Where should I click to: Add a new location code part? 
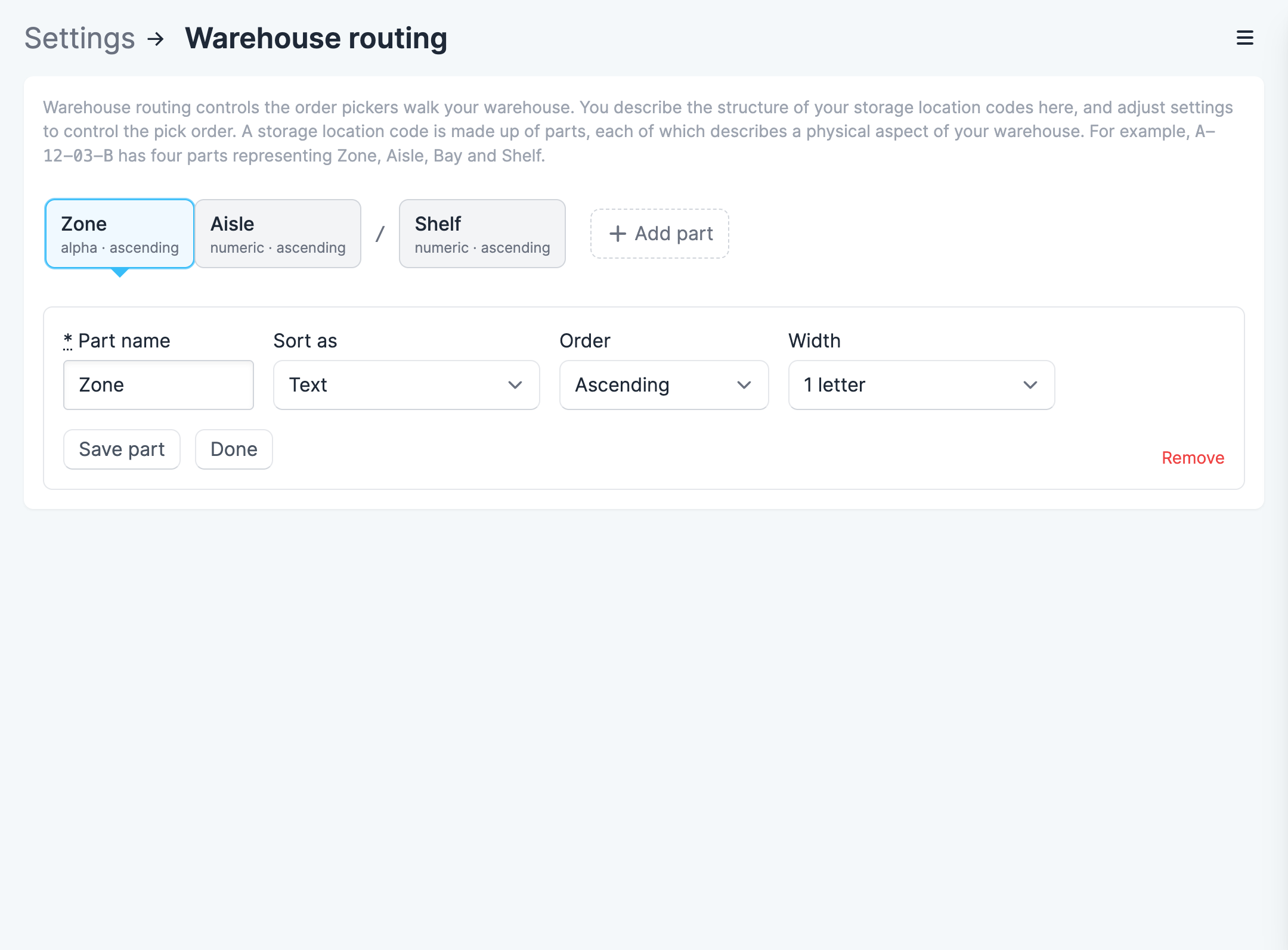660,234
